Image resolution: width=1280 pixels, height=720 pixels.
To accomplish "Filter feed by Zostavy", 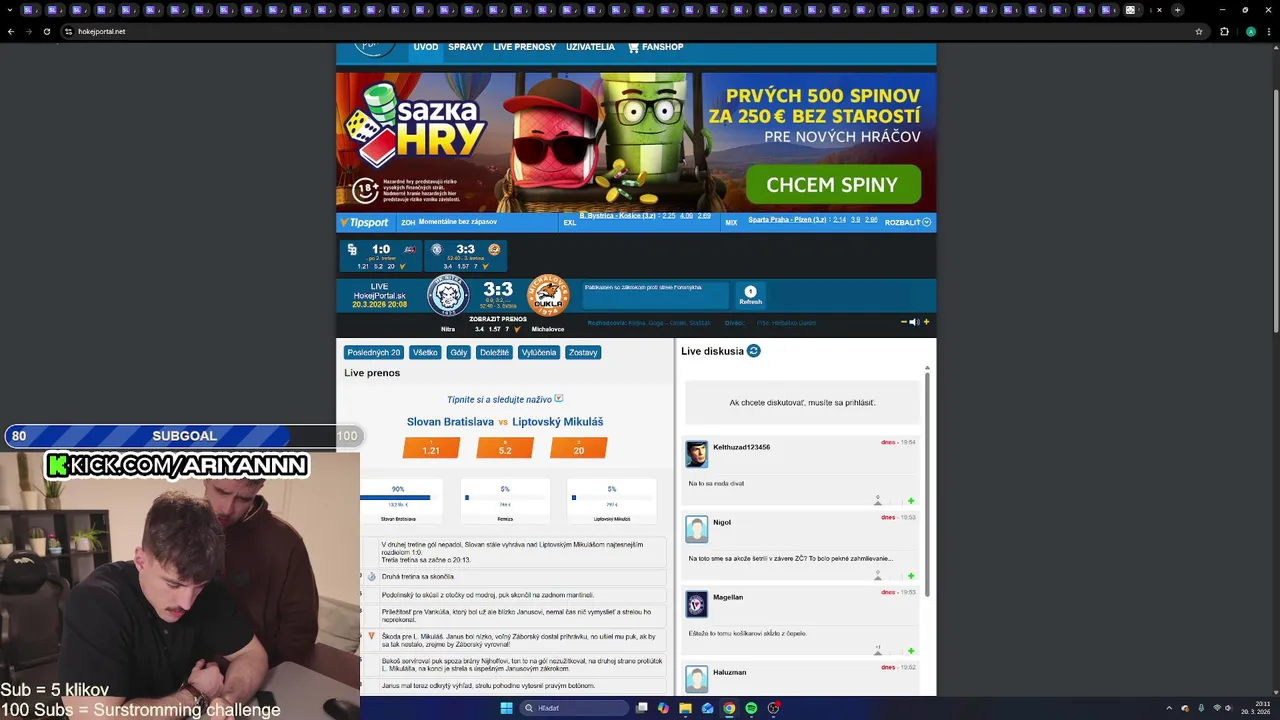I will click(583, 352).
